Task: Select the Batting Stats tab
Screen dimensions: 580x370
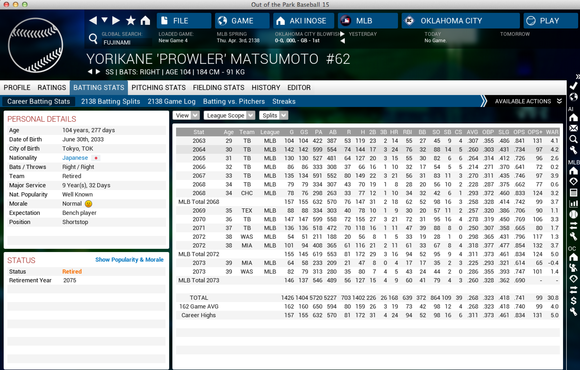Action: click(99, 88)
